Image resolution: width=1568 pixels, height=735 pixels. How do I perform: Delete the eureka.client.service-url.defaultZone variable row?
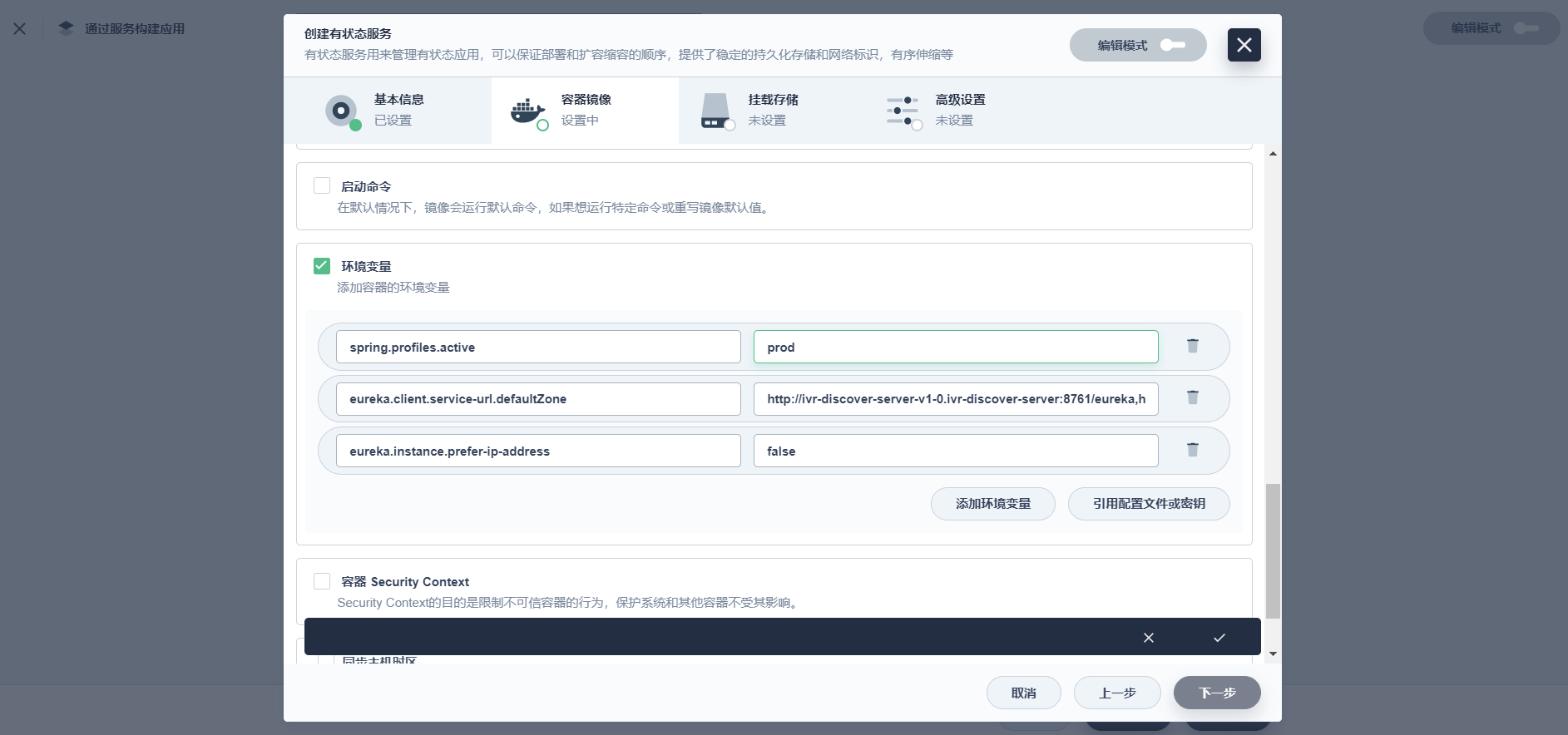click(1192, 397)
